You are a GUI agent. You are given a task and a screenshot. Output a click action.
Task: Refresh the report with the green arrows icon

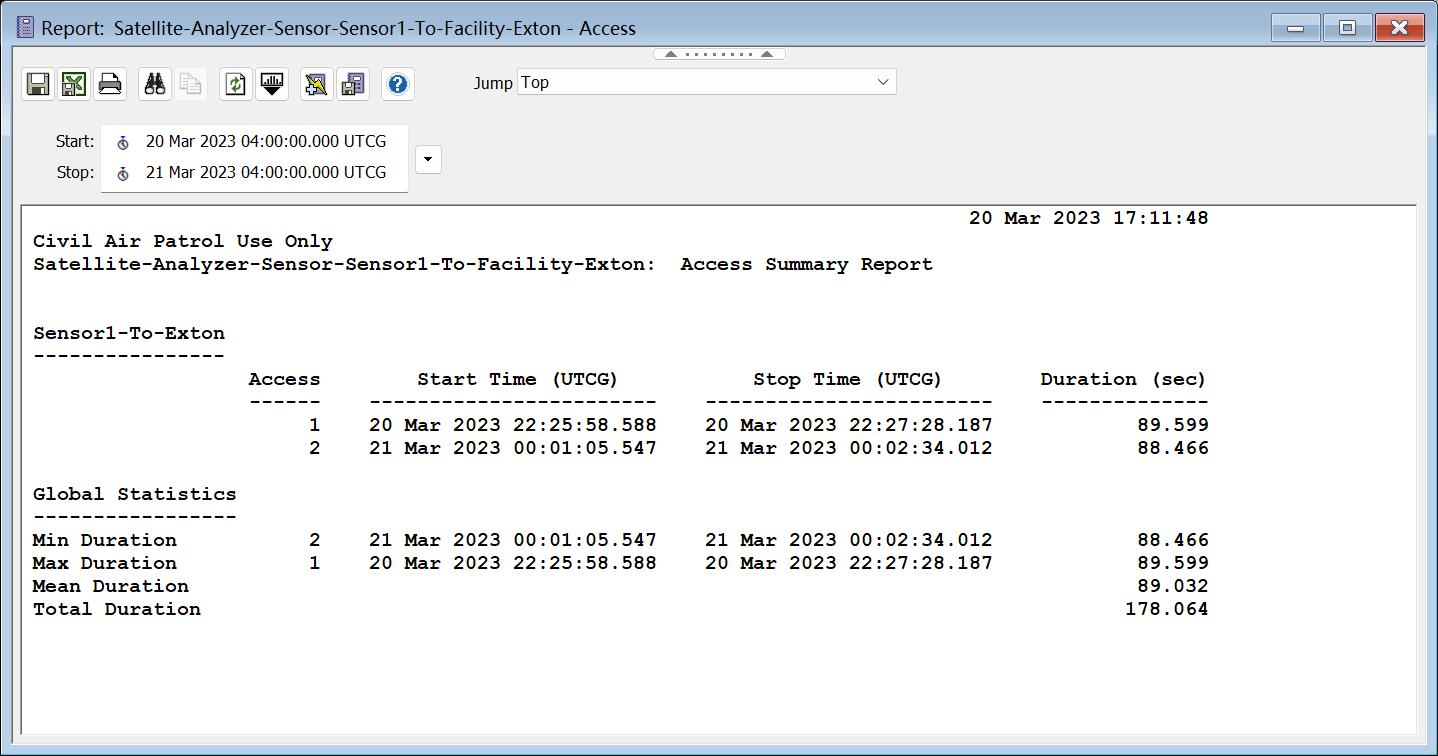tap(236, 84)
